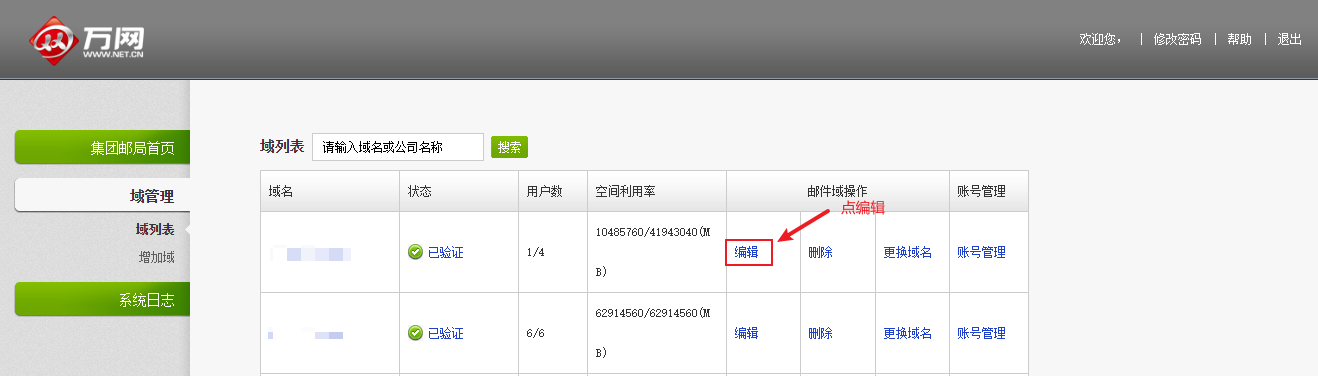Open 账号管理 for first domain row

point(981,252)
